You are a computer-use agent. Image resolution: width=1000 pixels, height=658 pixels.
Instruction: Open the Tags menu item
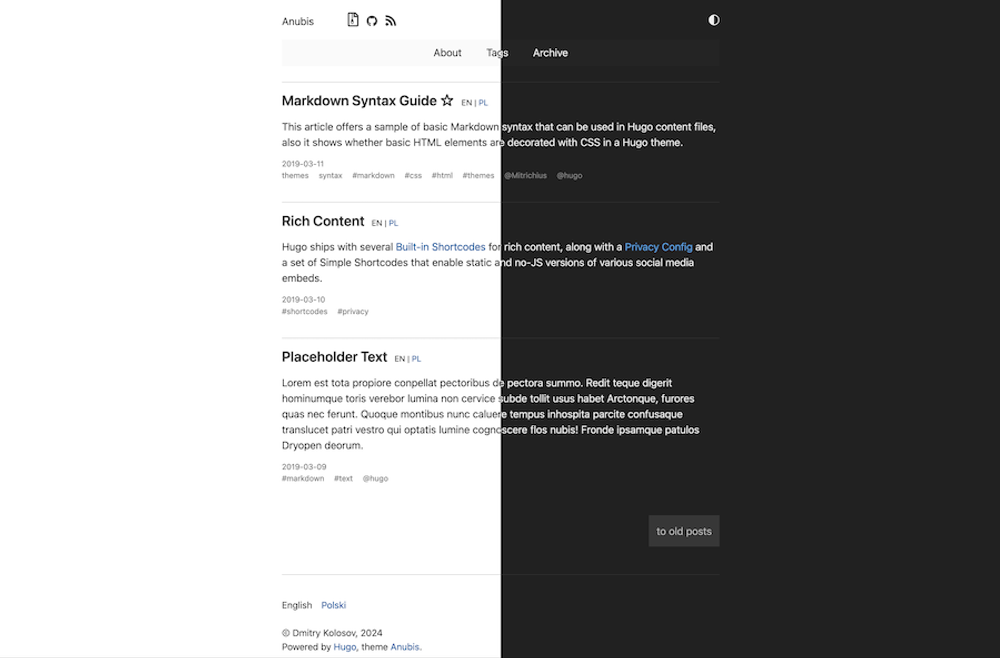(x=497, y=53)
